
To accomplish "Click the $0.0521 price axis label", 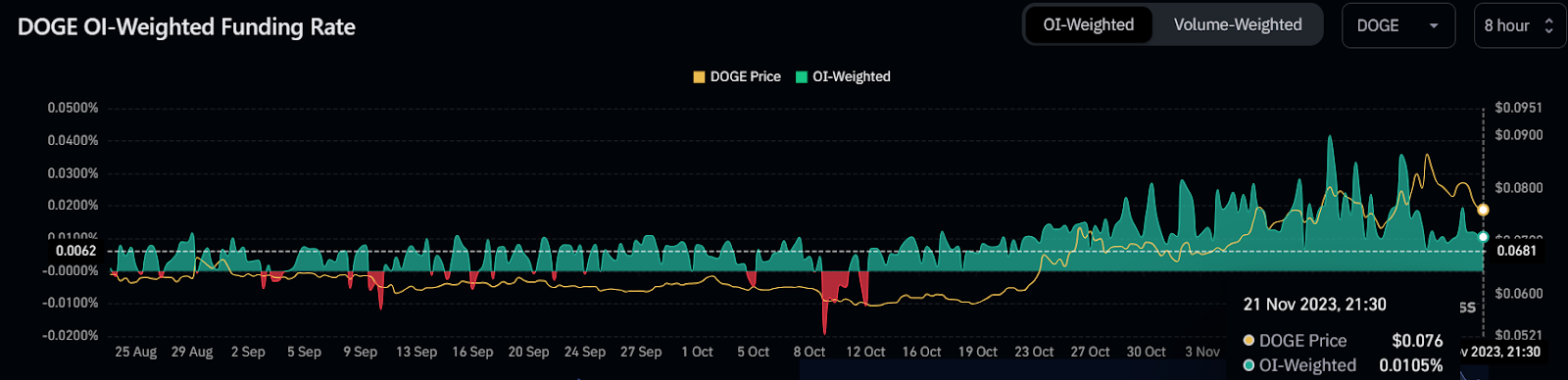I will 1518,335.
